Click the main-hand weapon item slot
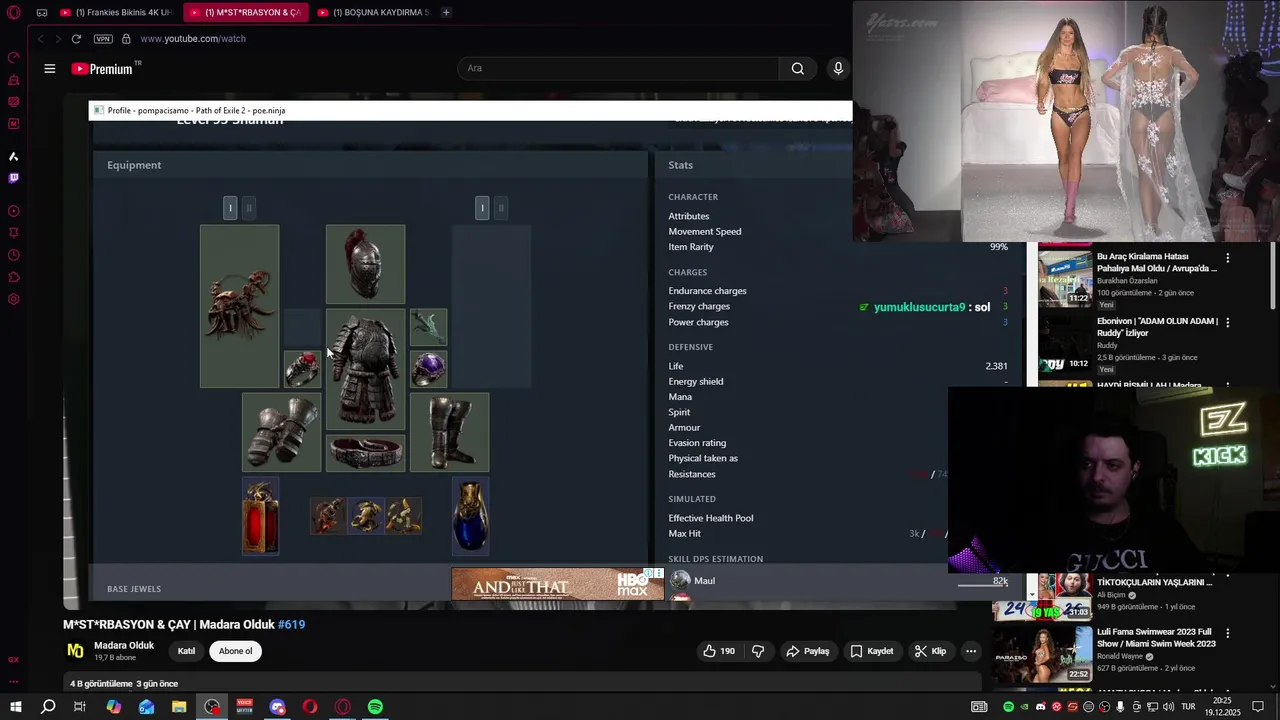This screenshot has width=1280, height=720. pyautogui.click(x=239, y=306)
